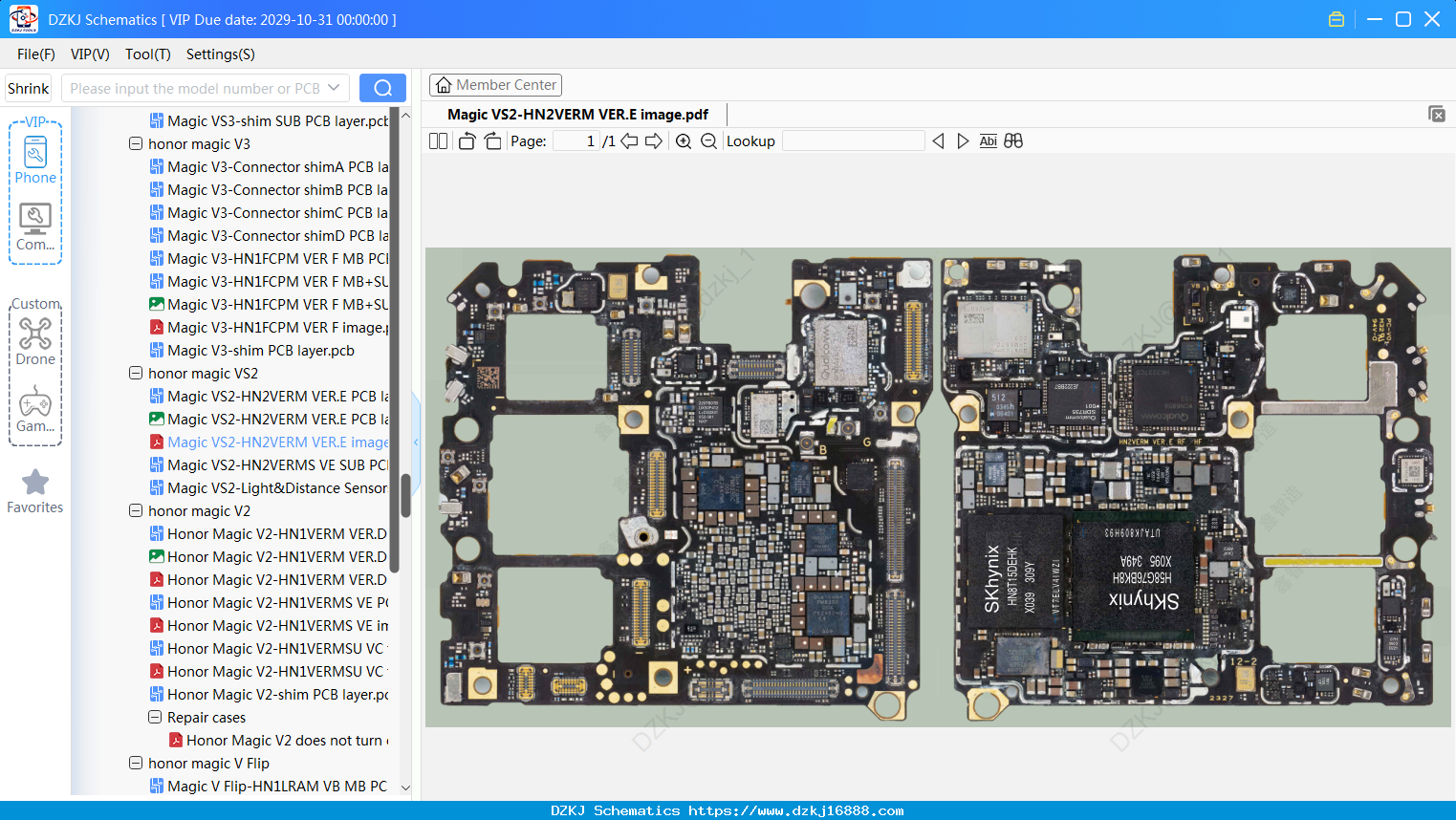The height and width of the screenshot is (820, 1456).
Task: Click PDF icon beside Honor Magic V2 does not turn
Action: (176, 741)
